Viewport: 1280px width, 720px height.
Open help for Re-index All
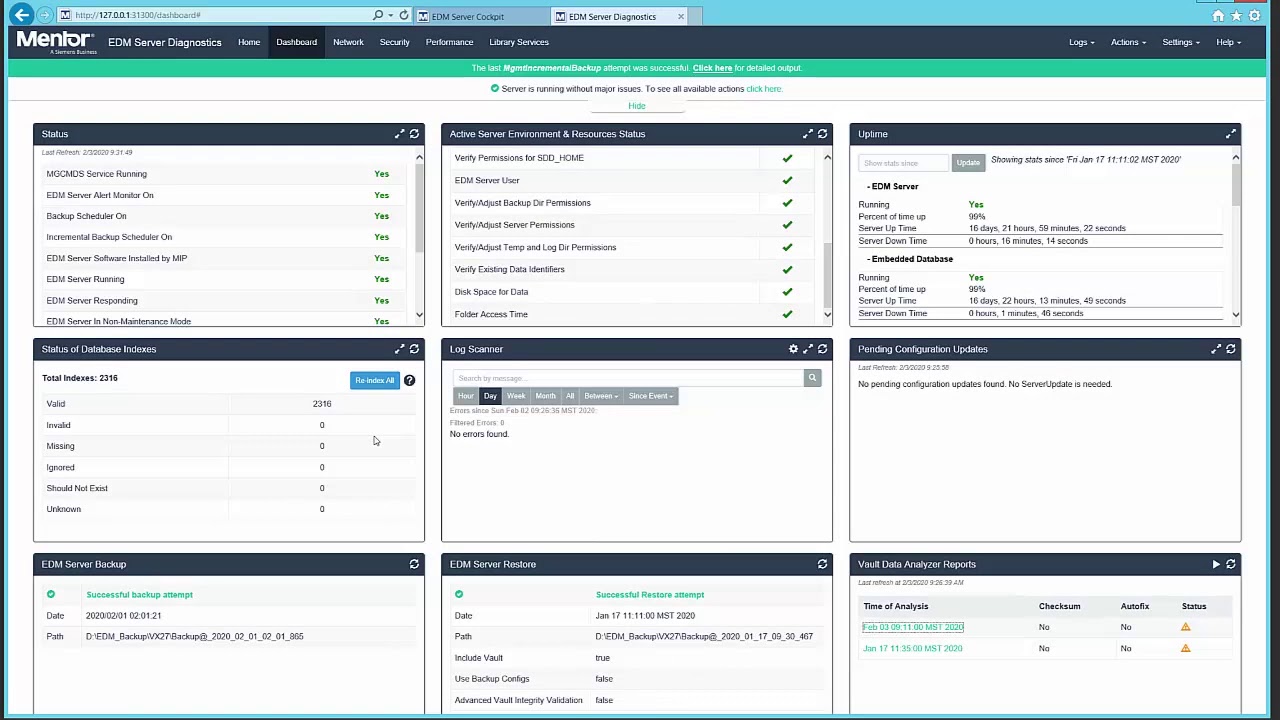click(409, 380)
